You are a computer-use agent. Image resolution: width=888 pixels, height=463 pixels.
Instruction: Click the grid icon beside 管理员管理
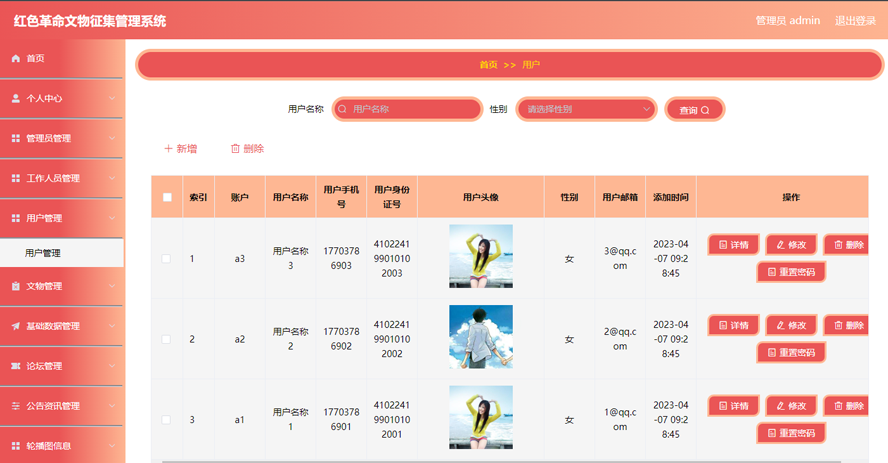click(x=16, y=138)
